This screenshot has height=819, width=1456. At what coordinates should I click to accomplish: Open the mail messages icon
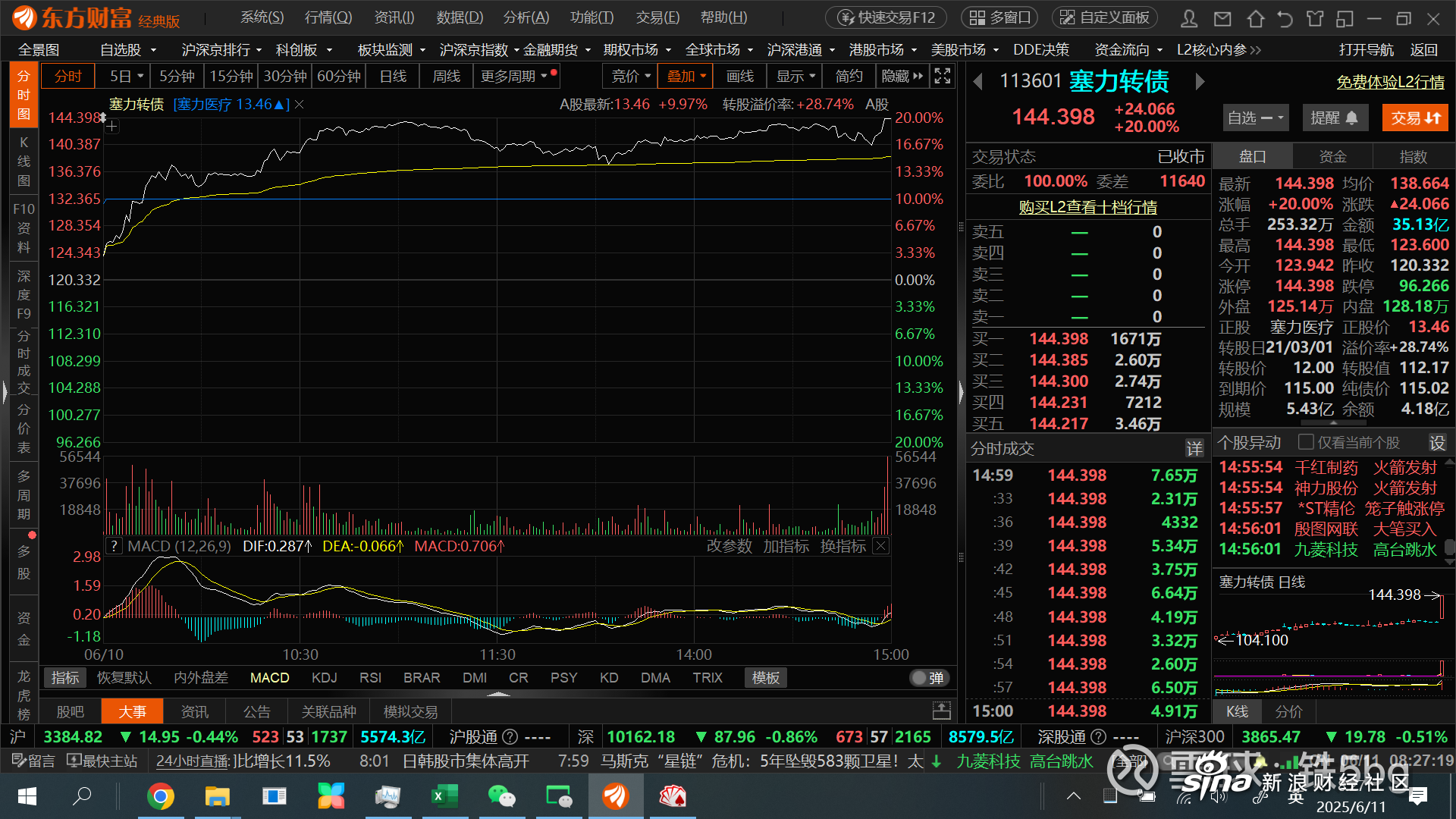click(x=1222, y=18)
